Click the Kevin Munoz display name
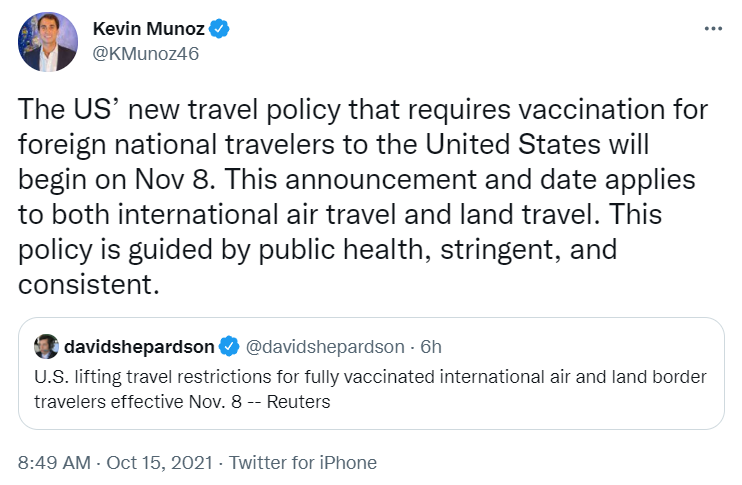This screenshot has height=485, width=742. click(x=147, y=29)
